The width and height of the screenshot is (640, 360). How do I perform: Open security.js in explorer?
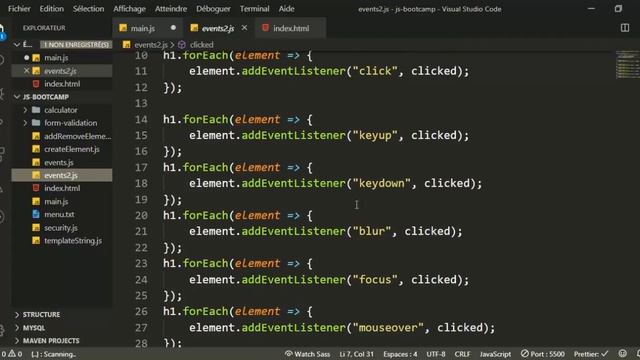point(61,227)
